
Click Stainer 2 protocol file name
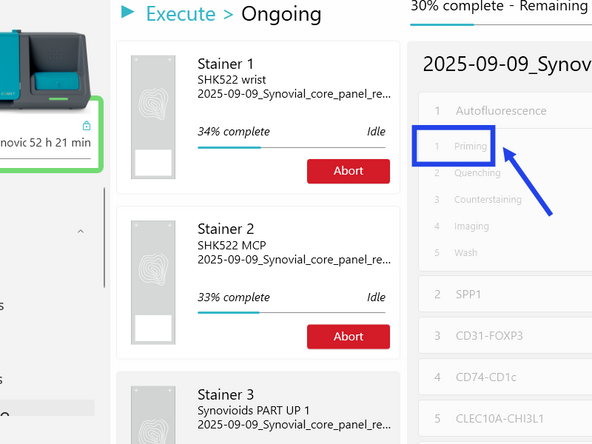point(294,260)
